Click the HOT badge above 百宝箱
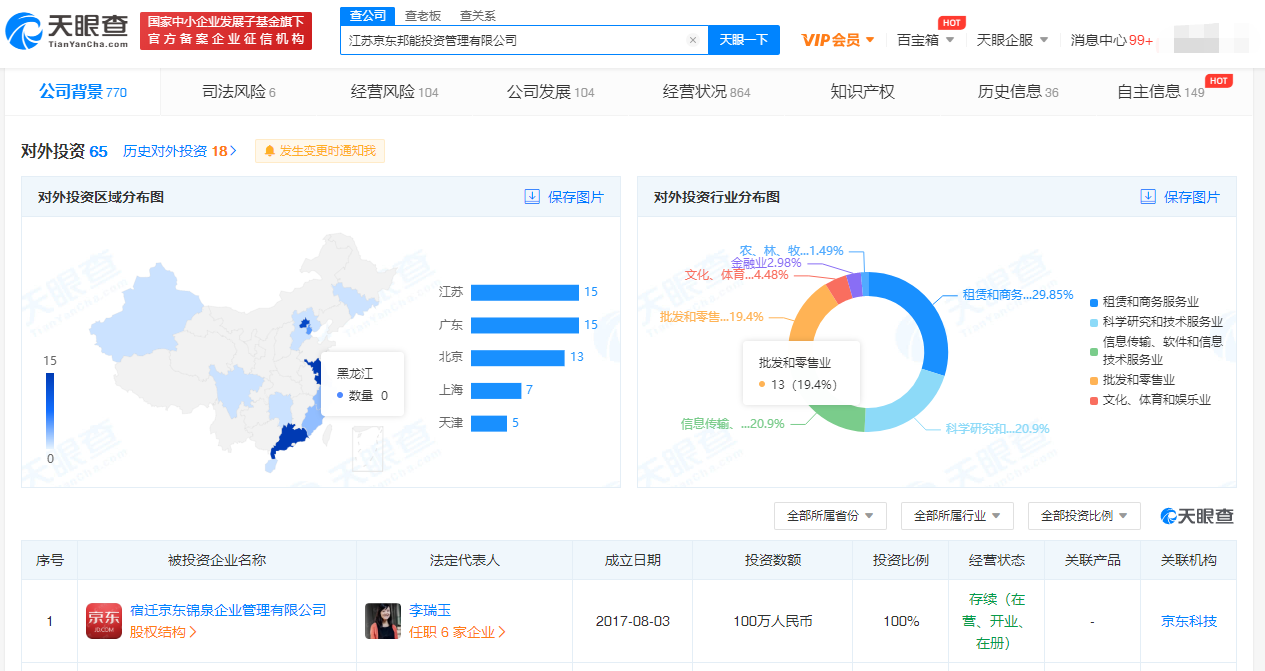This screenshot has width=1265, height=671. (952, 22)
